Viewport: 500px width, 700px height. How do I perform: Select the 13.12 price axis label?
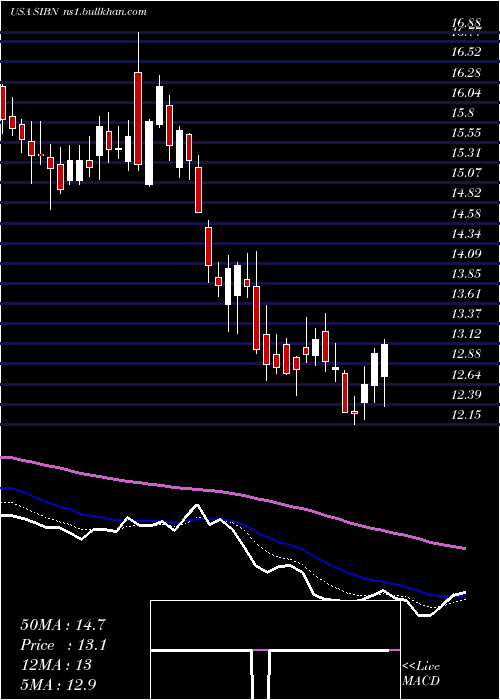click(x=466, y=334)
